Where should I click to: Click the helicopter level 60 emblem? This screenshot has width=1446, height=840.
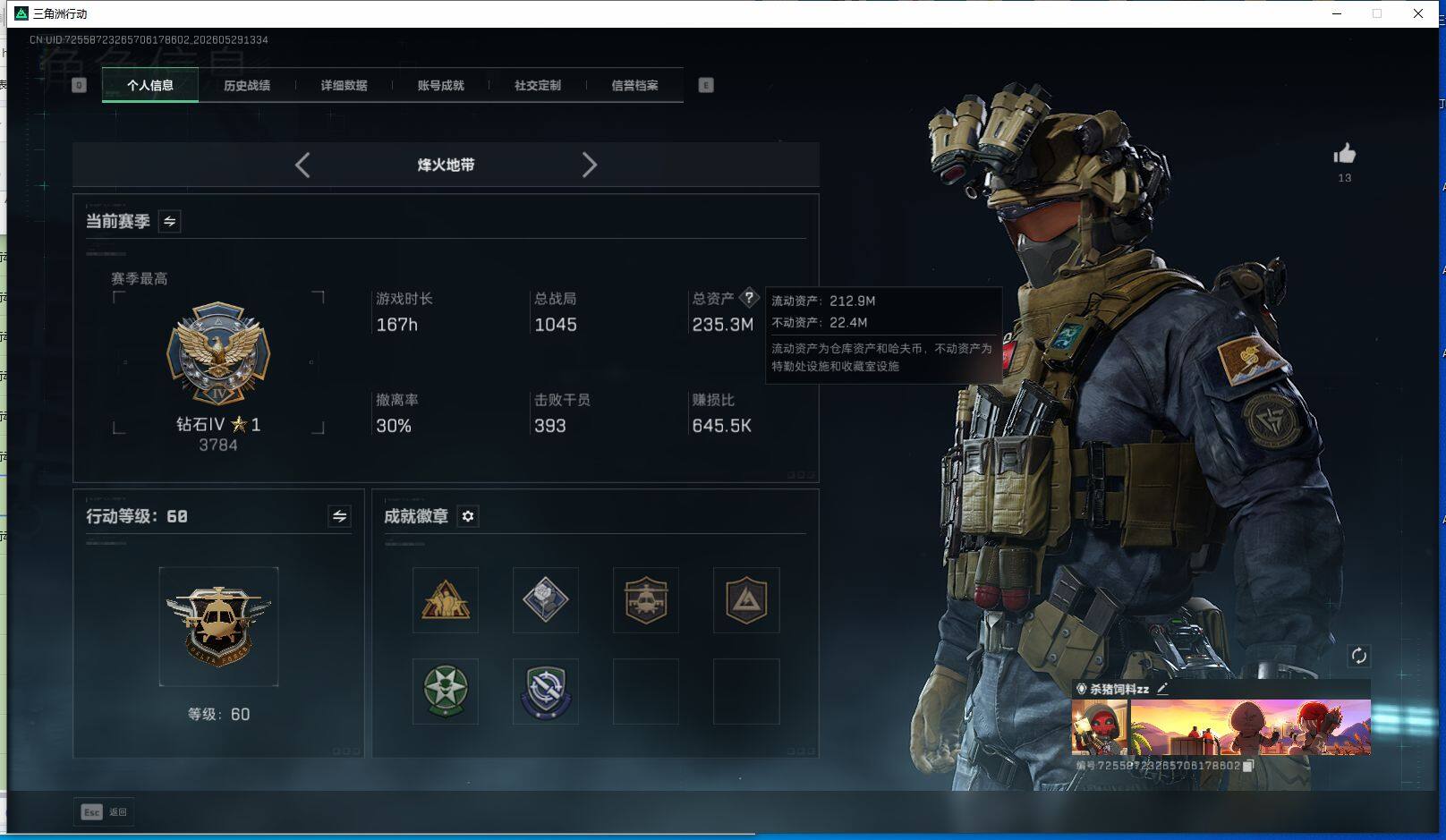(x=218, y=626)
